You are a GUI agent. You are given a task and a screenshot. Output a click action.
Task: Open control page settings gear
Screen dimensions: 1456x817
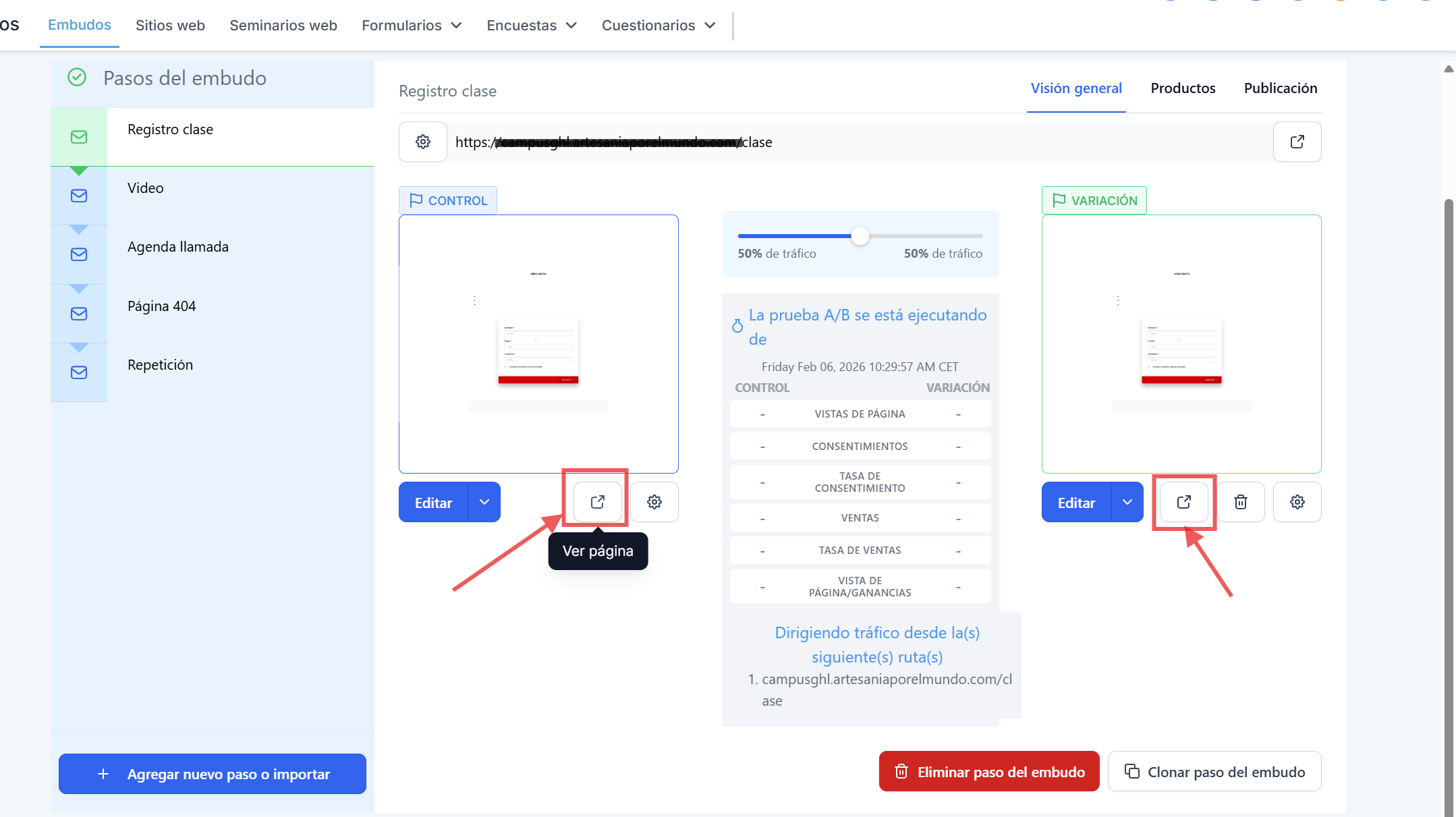[x=654, y=502]
